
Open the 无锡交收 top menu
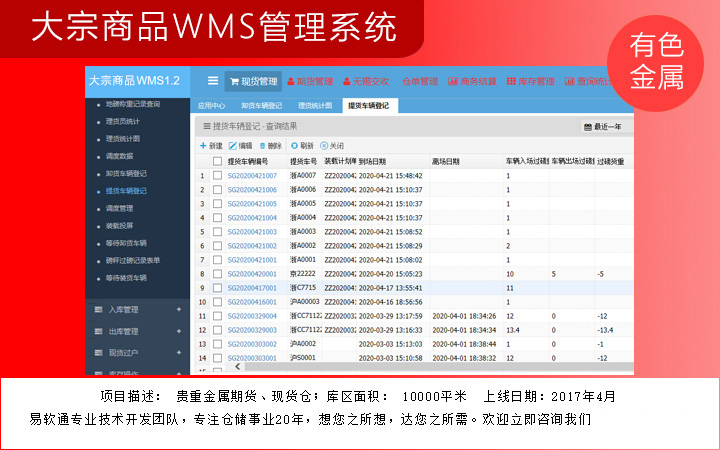tap(366, 81)
